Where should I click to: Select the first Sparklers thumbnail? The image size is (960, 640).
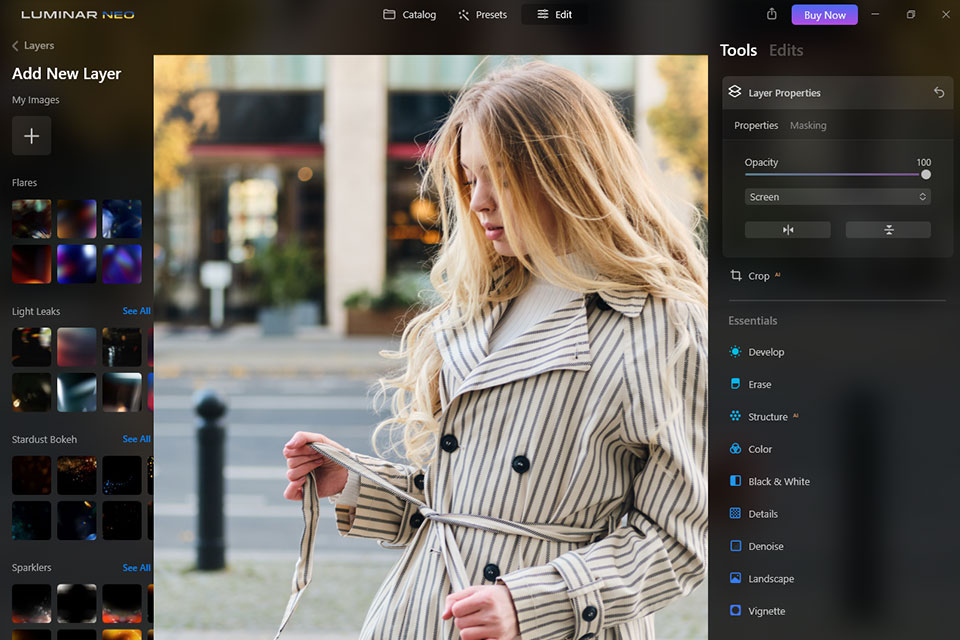coord(31,604)
